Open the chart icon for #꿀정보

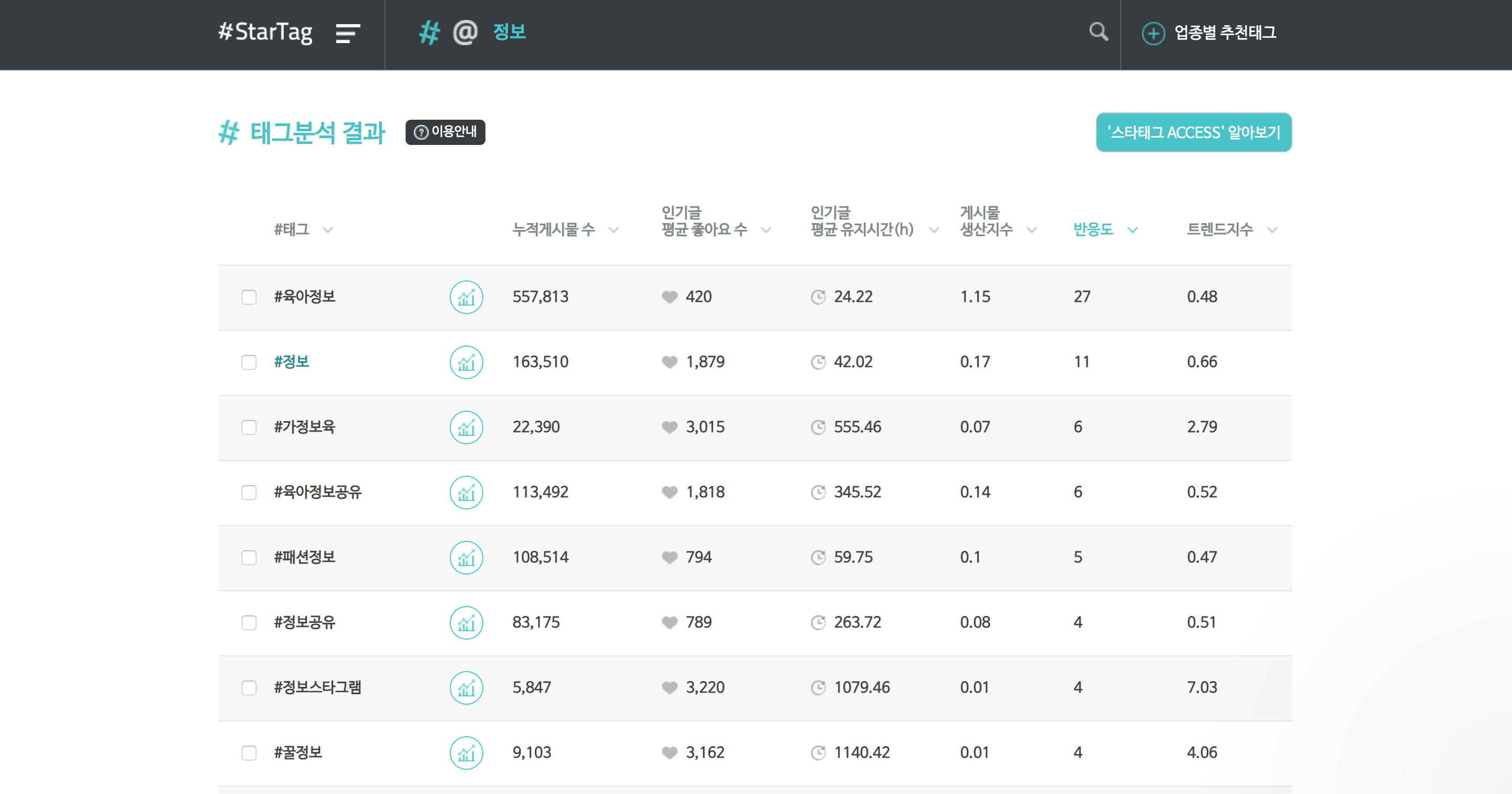[466, 753]
